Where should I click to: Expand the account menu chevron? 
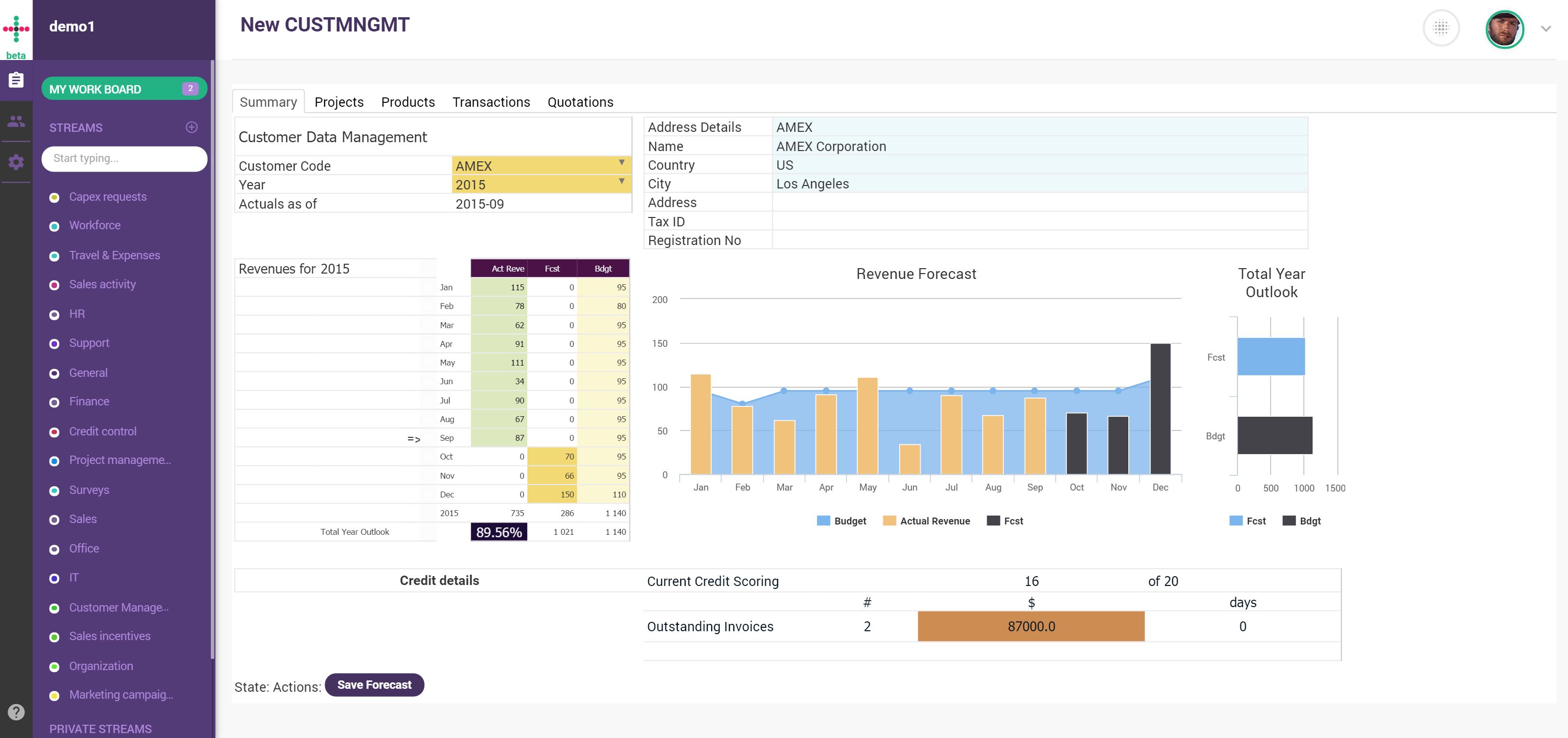(1545, 29)
